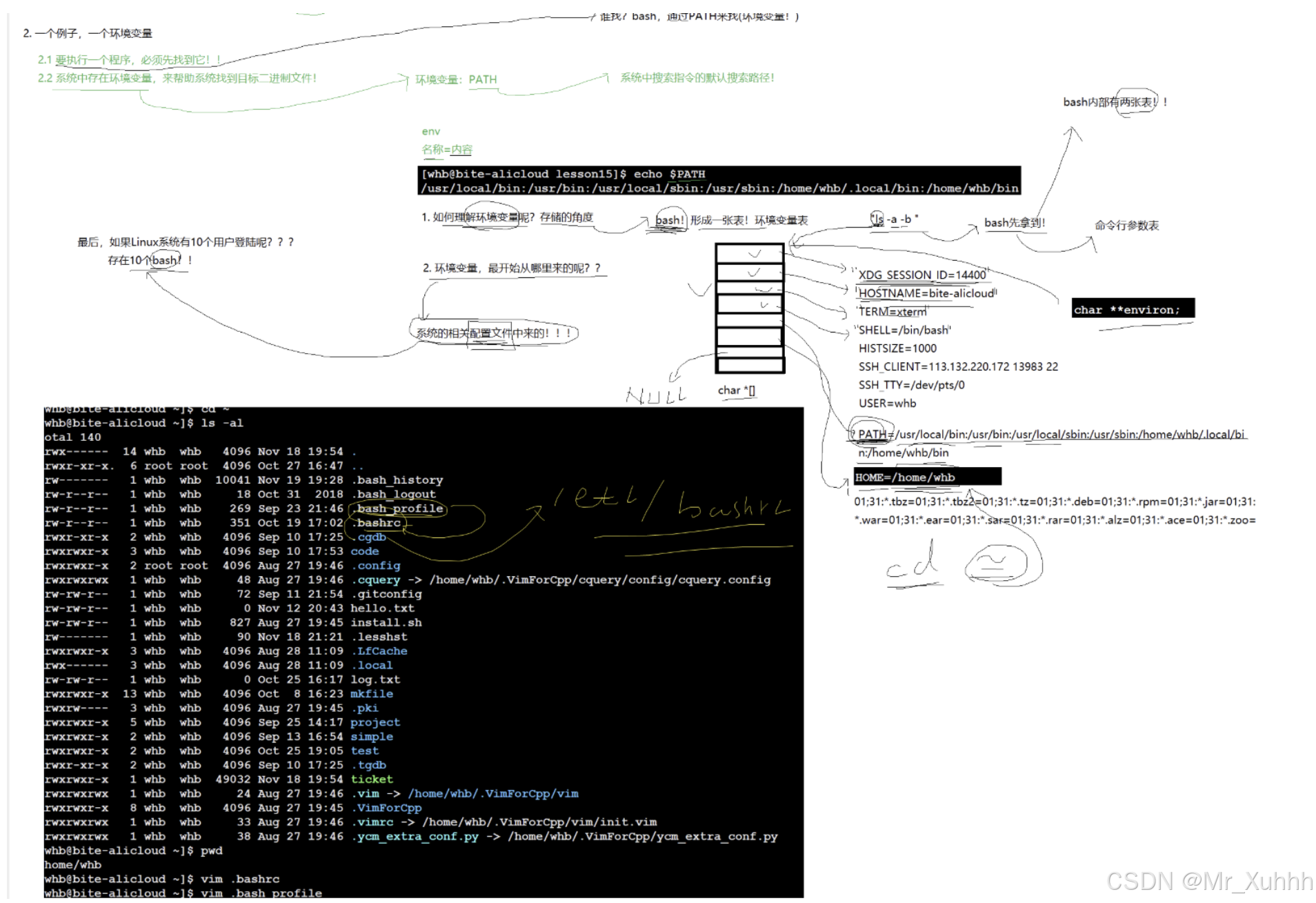
Task: Click the text '系统的相关配置文件中来的!!!'
Action: [494, 333]
